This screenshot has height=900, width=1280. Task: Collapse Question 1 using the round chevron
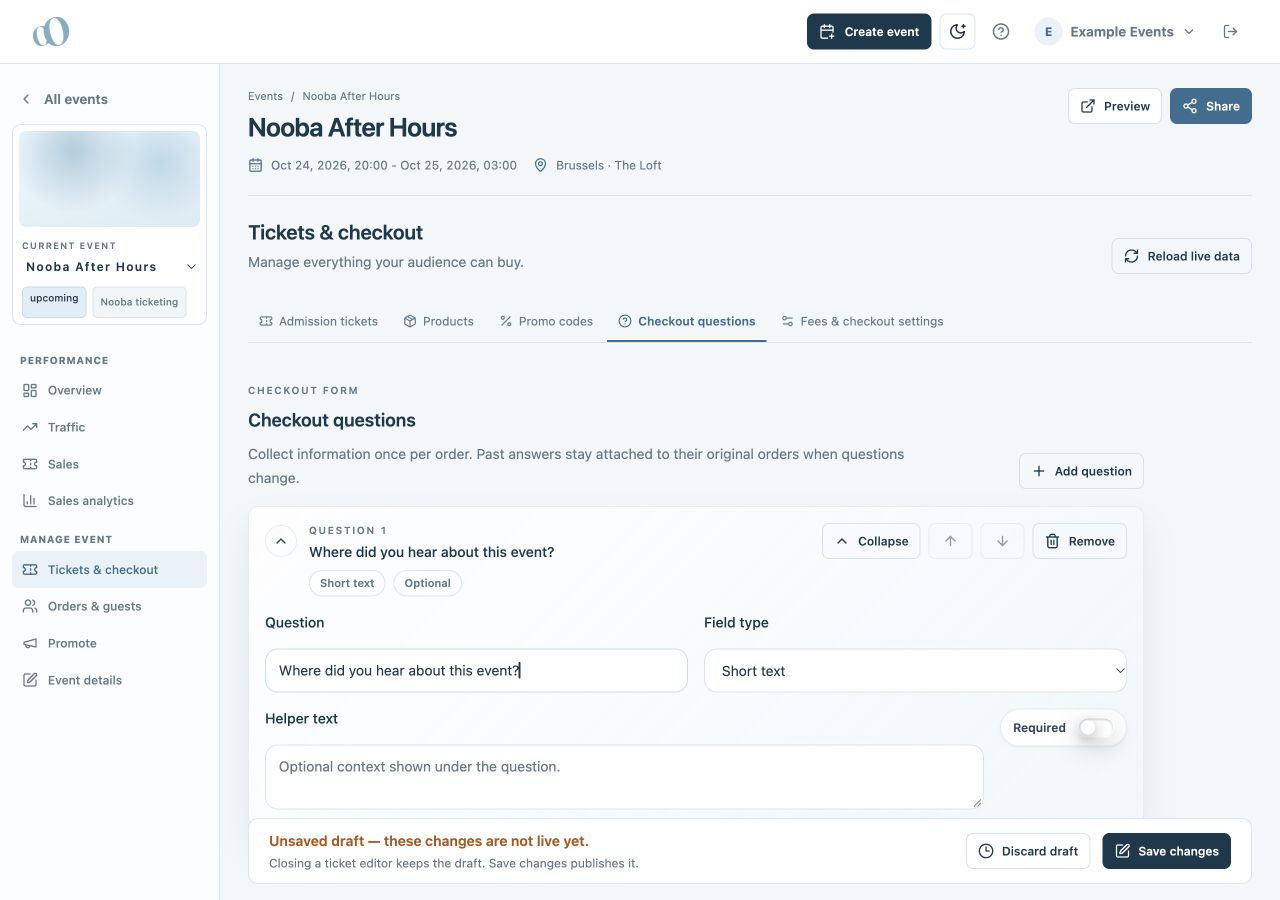[281, 541]
